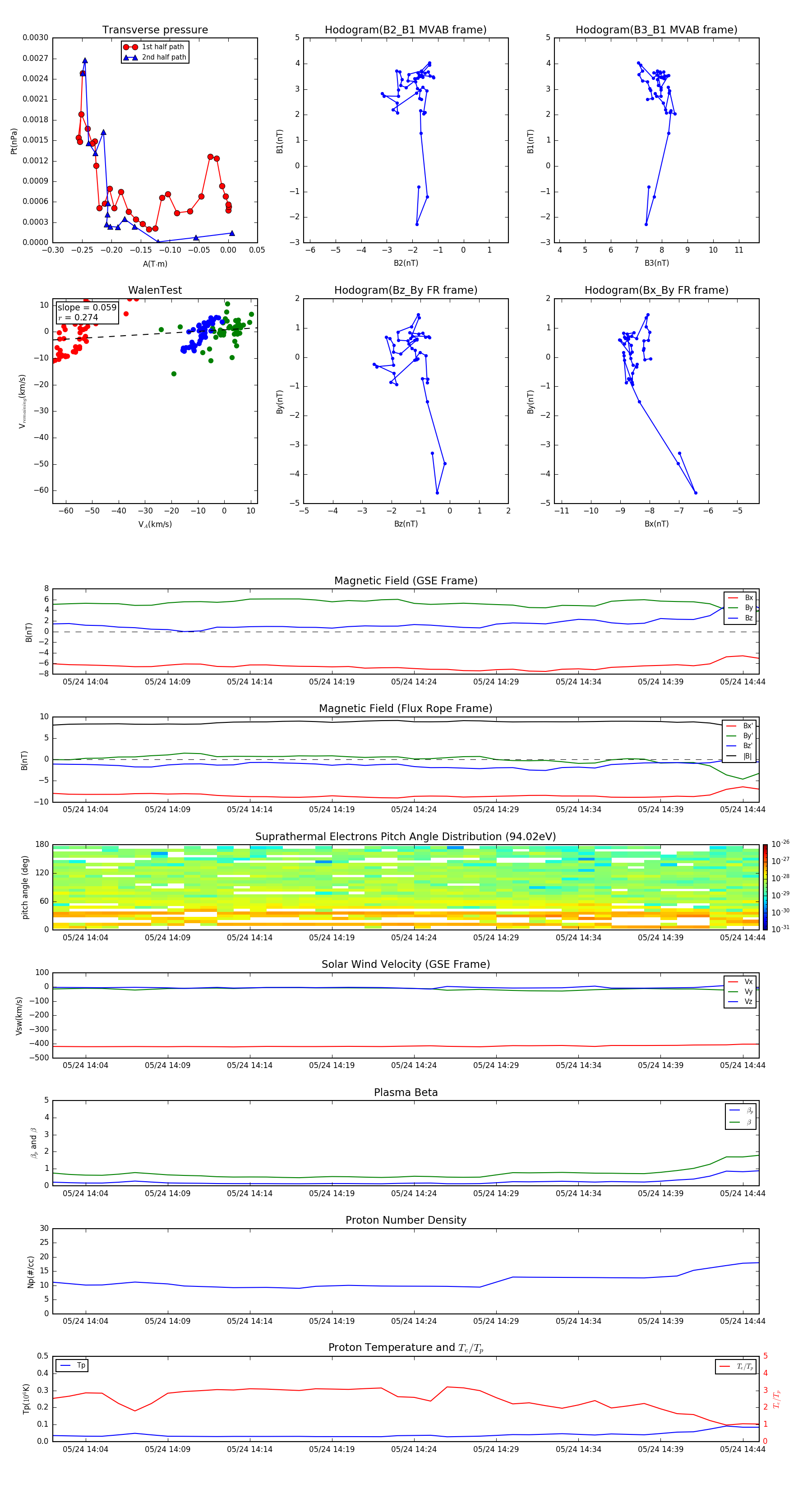Click the 'A(T·m)' x-axis label
Image resolution: width=812 pixels, height=1489 pixels.
(x=155, y=264)
